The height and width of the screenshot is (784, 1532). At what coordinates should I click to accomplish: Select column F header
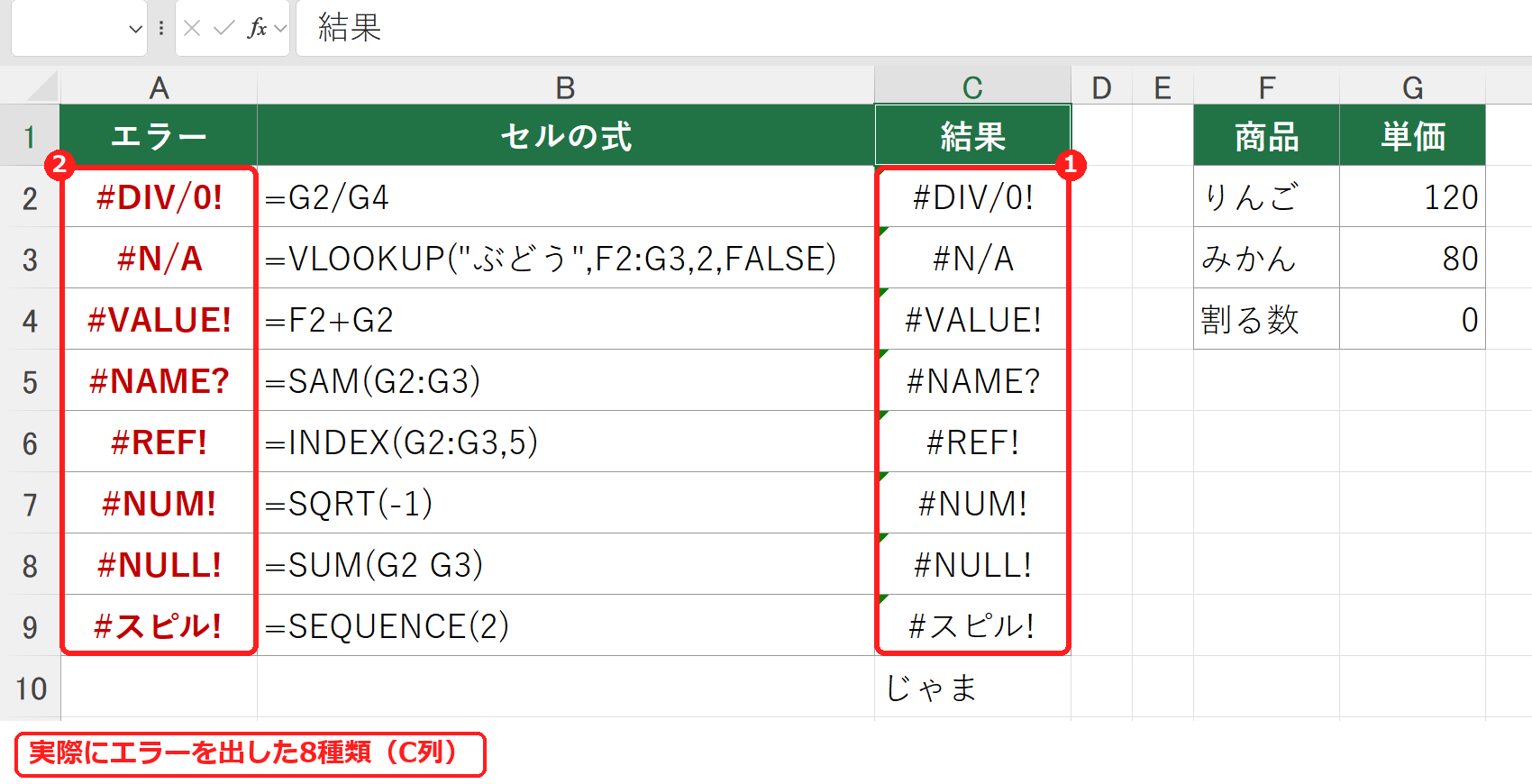(1266, 87)
